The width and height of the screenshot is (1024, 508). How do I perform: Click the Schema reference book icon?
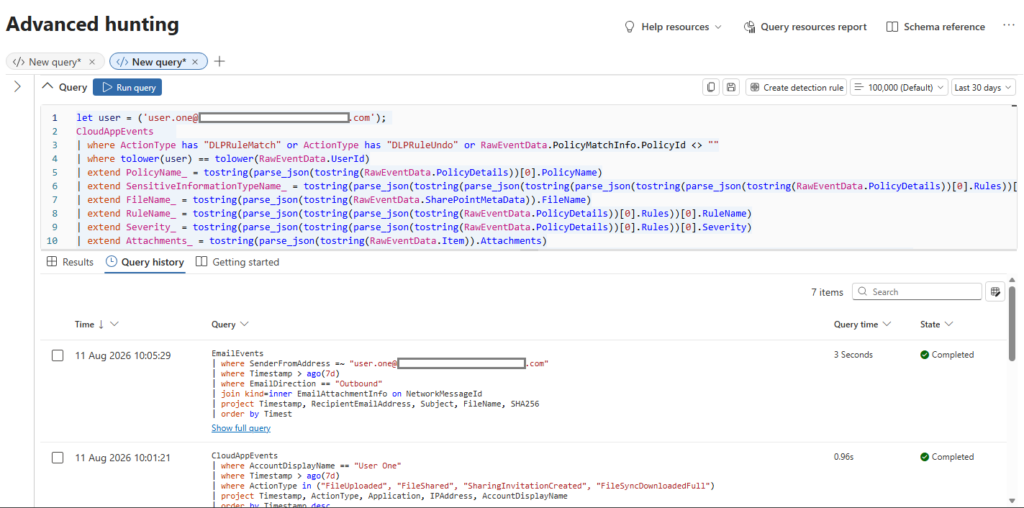(892, 27)
